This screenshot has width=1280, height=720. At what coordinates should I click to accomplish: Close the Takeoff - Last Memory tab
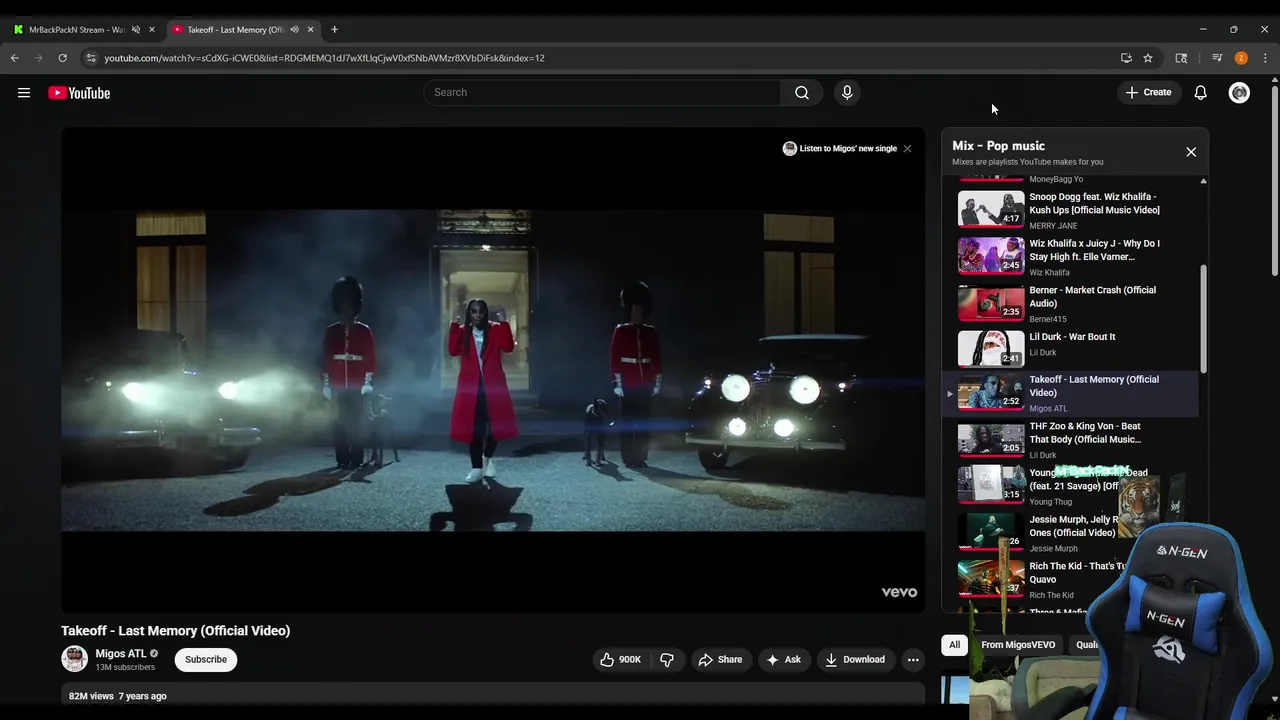pyautogui.click(x=310, y=30)
